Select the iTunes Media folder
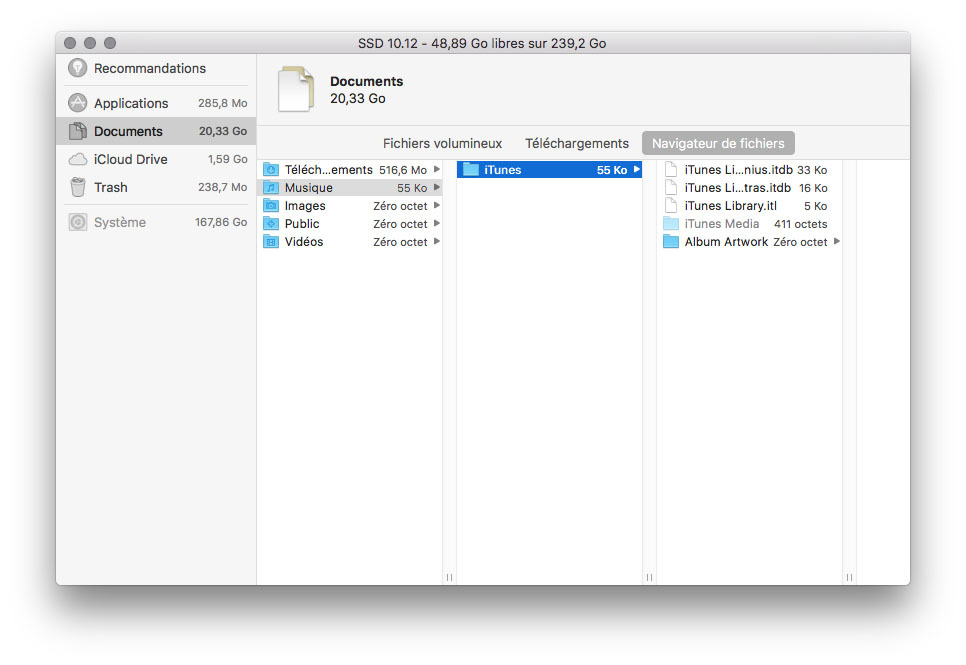 (x=722, y=224)
